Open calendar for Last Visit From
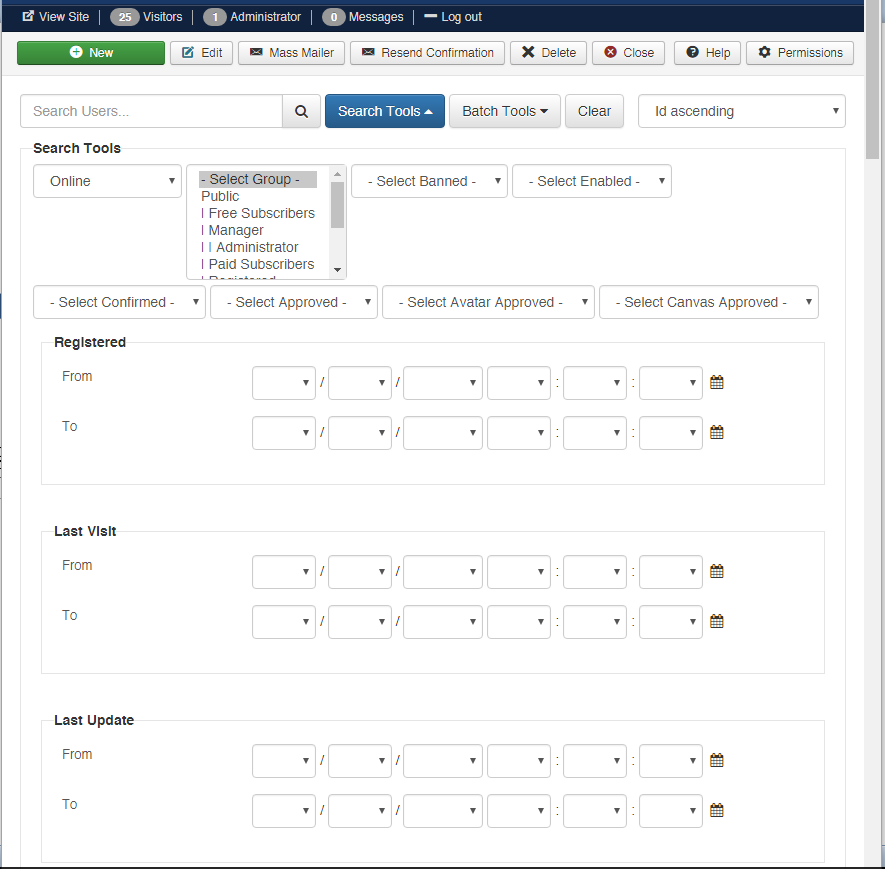Image resolution: width=885 pixels, height=869 pixels. [x=717, y=572]
